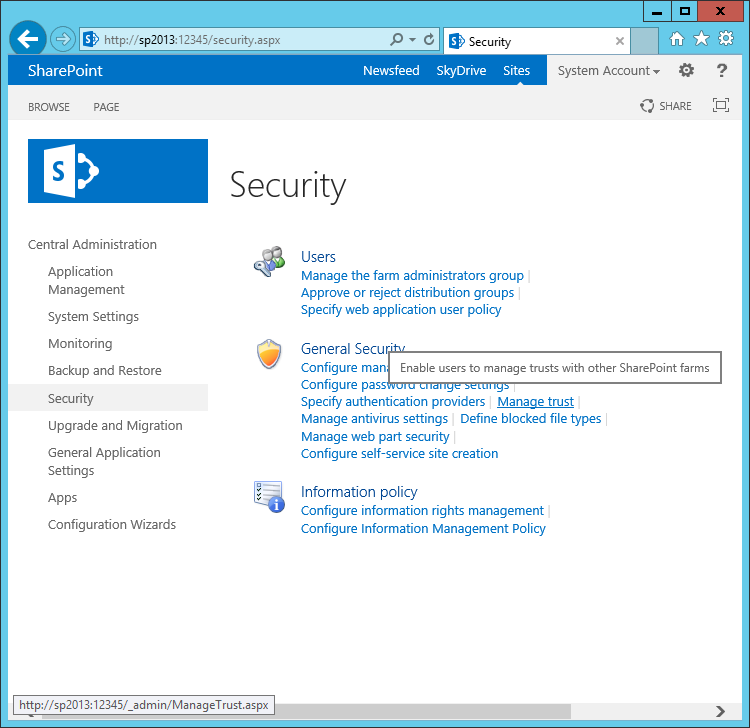Open Backup and Restore in sidebar
The image size is (750, 728).
tap(105, 371)
